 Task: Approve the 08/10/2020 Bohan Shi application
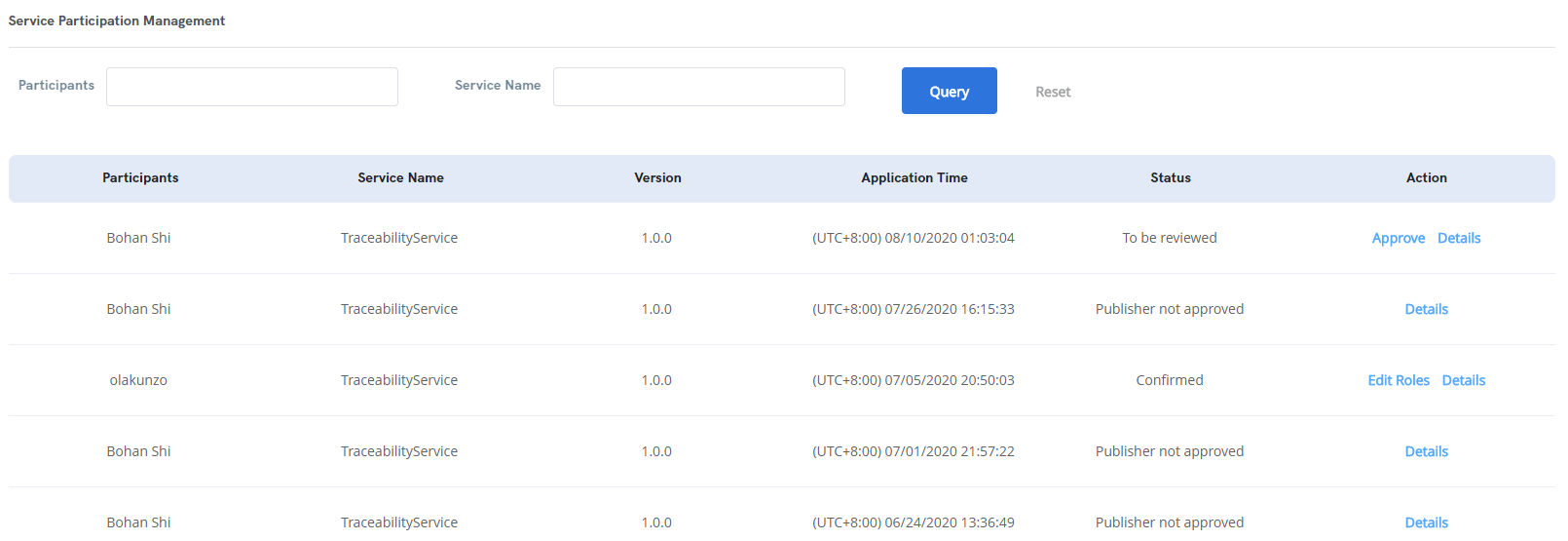pos(1399,238)
